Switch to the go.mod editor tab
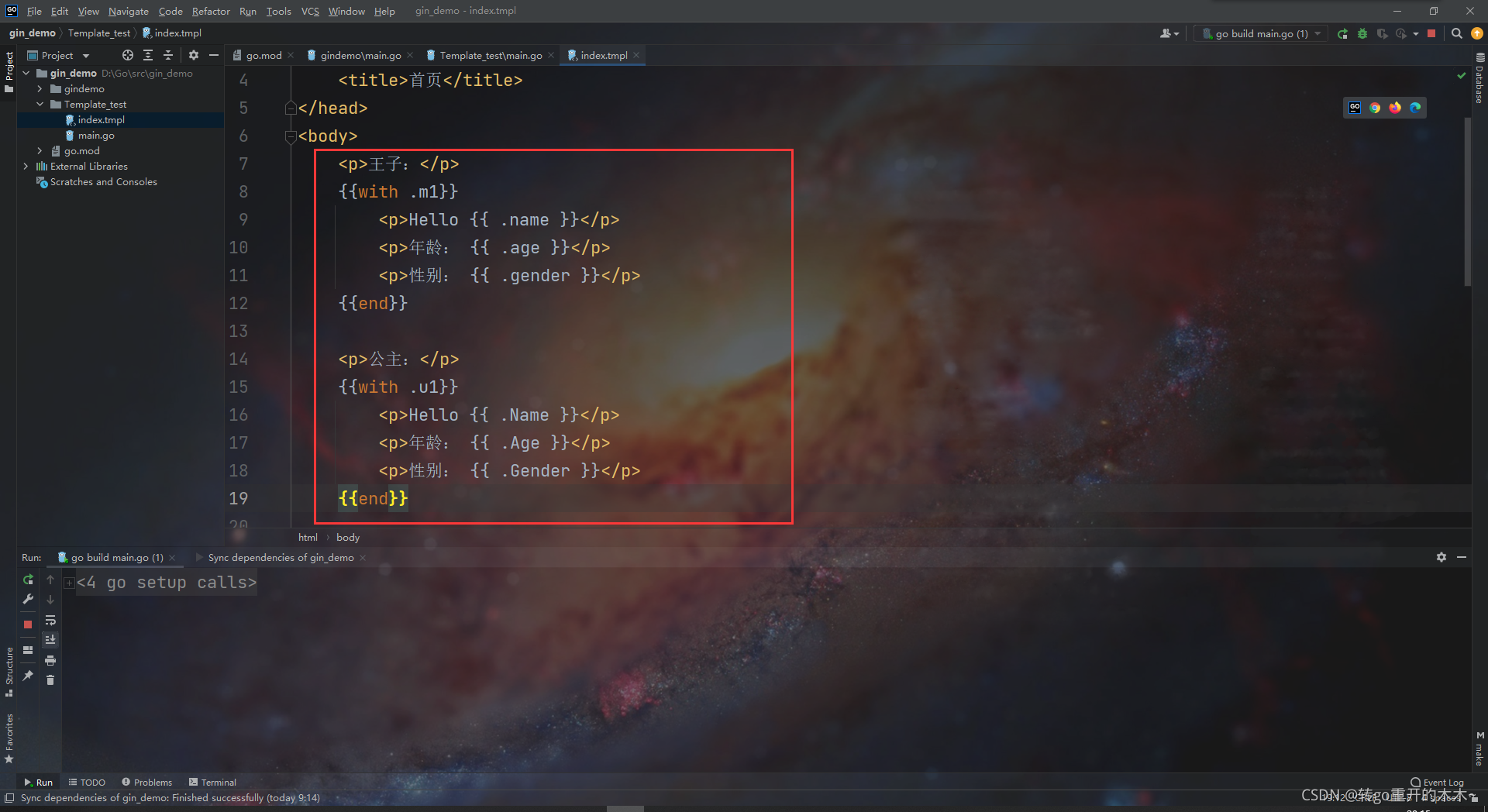 tap(263, 55)
